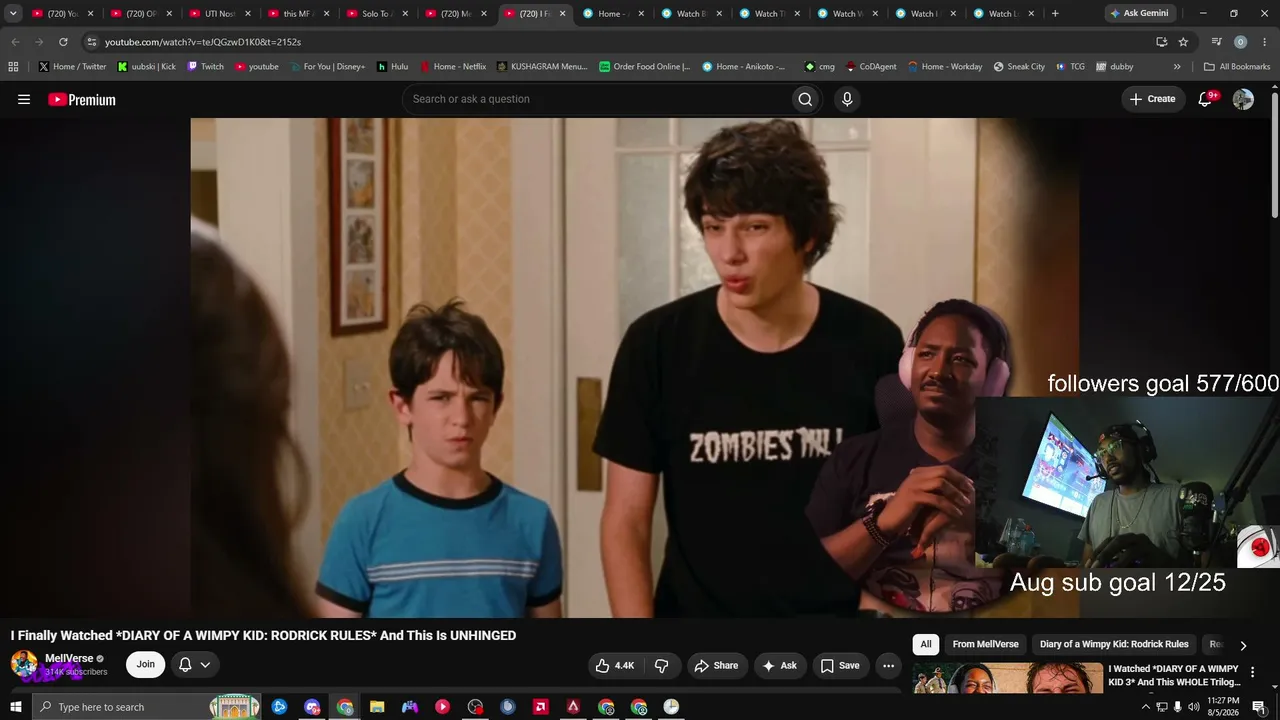Open the 'Home / Twitter' bookmark

tap(72, 67)
